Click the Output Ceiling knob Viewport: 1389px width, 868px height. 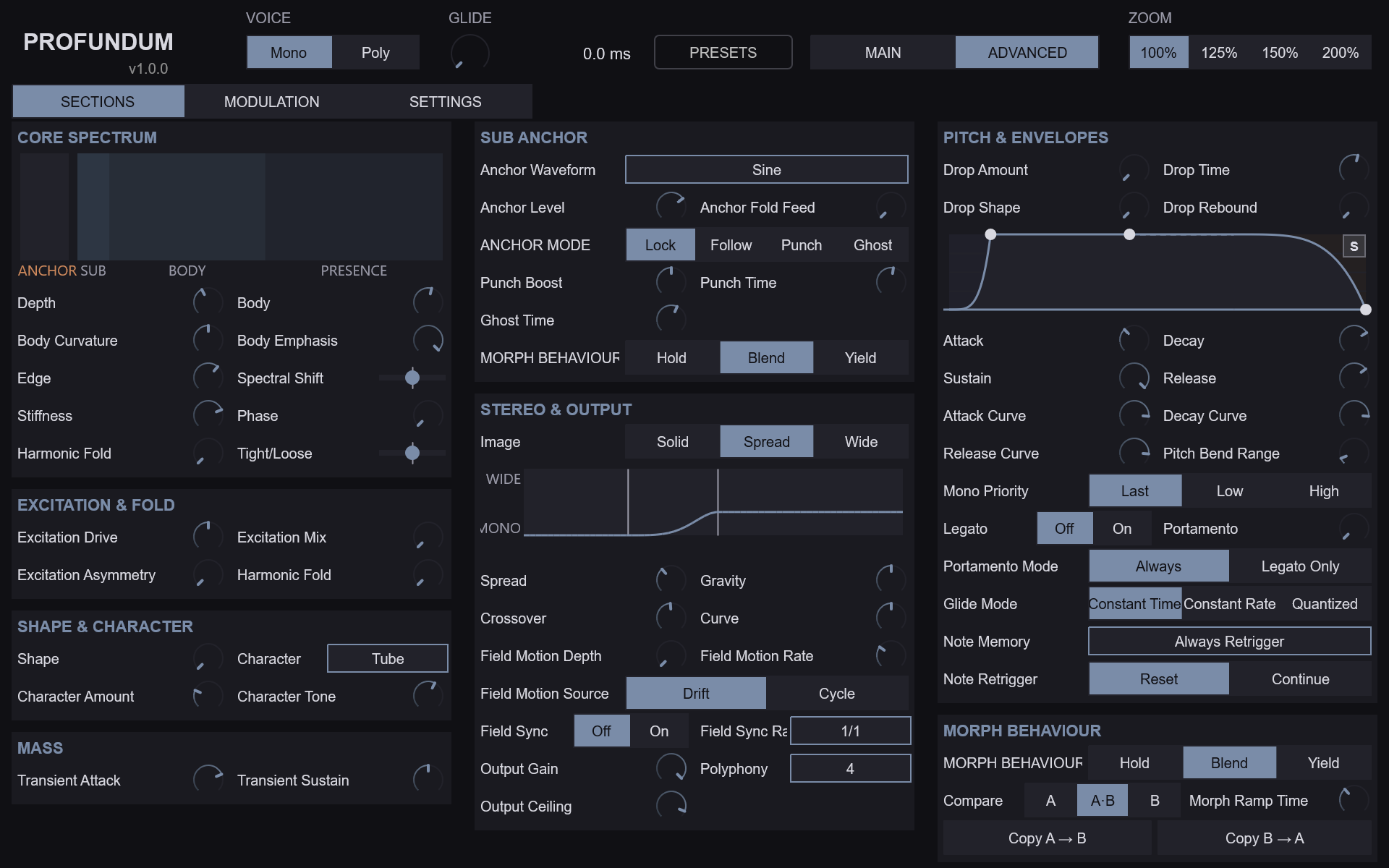pyautogui.click(x=671, y=806)
